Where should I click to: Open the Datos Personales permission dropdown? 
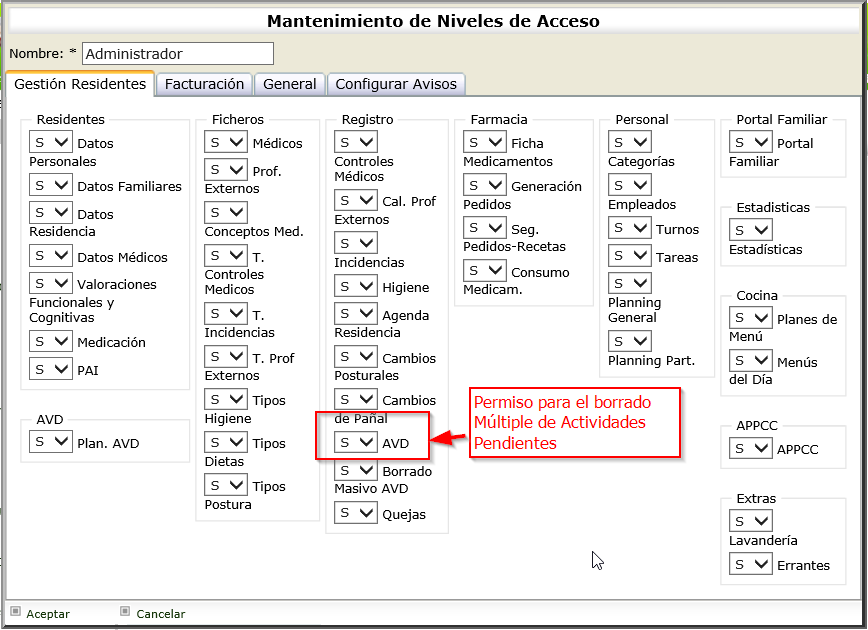tap(50, 141)
